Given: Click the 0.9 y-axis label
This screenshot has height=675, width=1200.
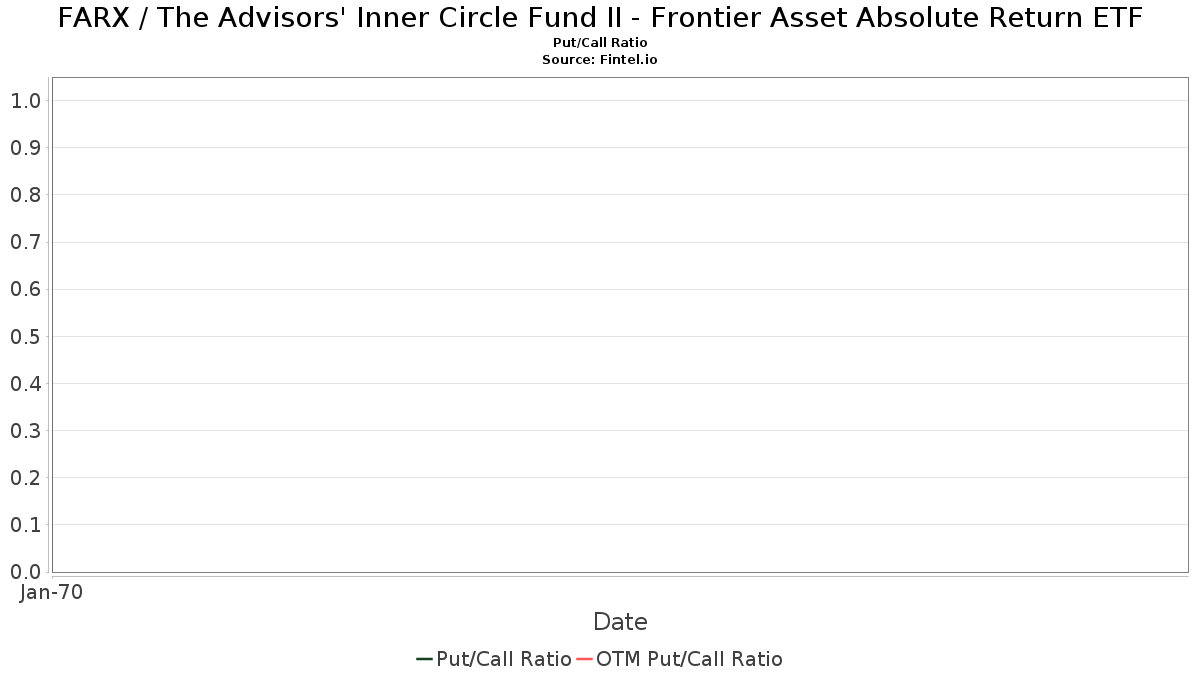Looking at the screenshot, I should tap(25, 148).
